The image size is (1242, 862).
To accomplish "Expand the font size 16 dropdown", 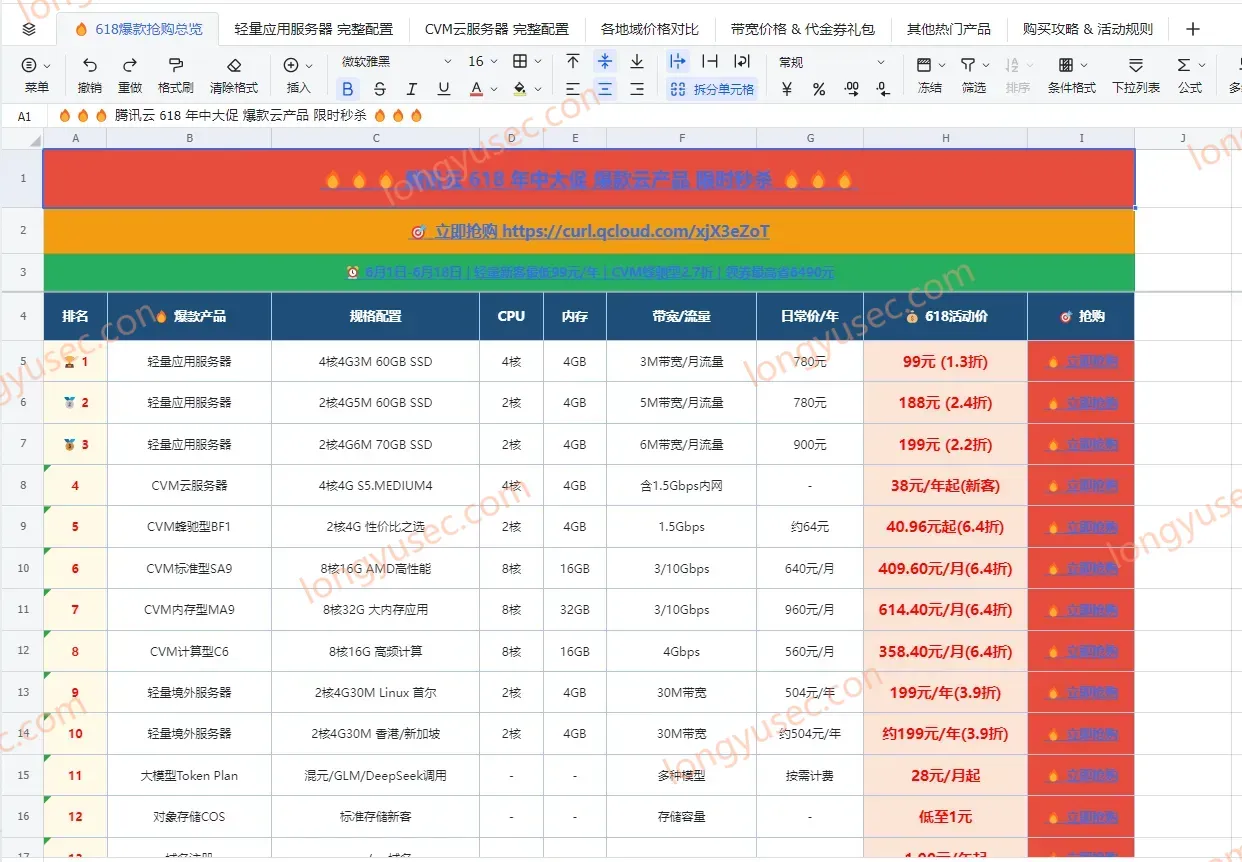I will pyautogui.click(x=482, y=62).
